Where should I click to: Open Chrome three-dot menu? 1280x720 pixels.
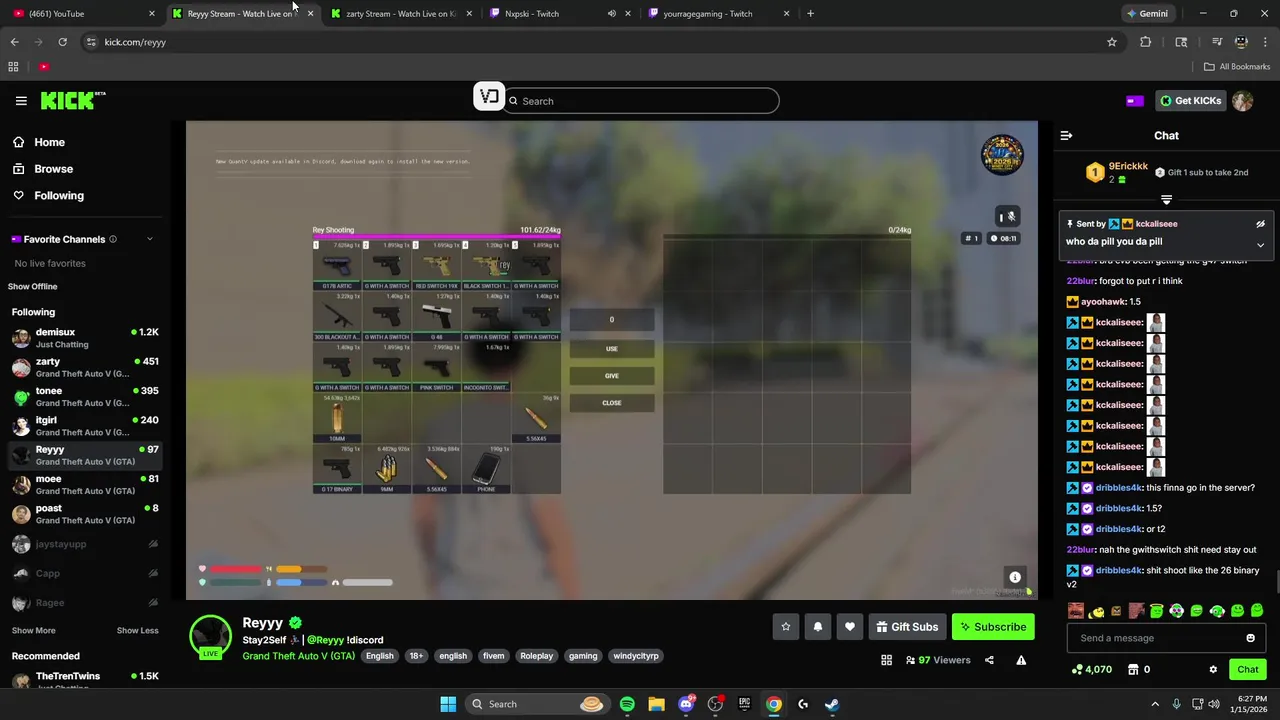pyautogui.click(x=1265, y=42)
